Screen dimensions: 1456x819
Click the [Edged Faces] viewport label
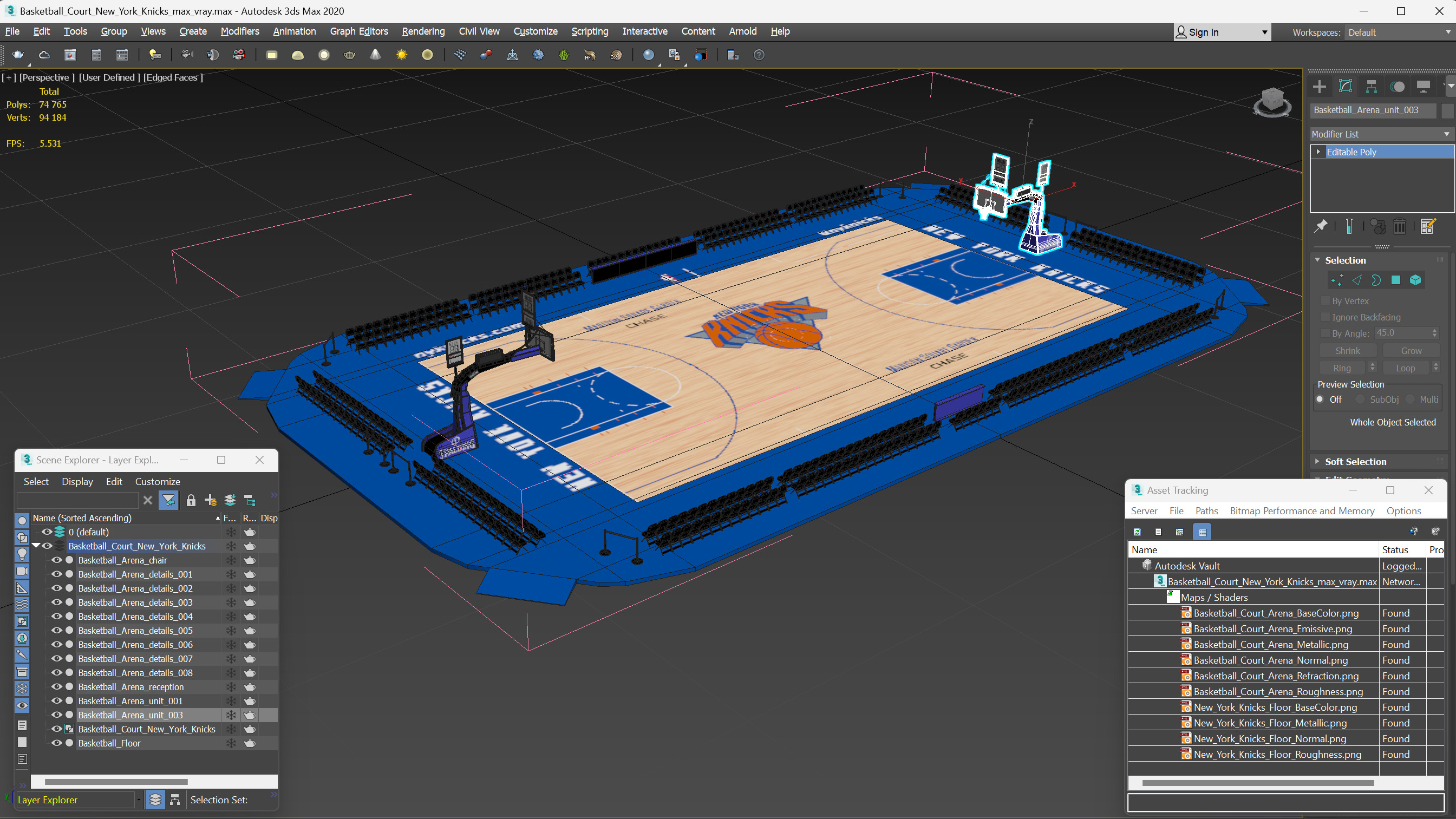coord(173,77)
